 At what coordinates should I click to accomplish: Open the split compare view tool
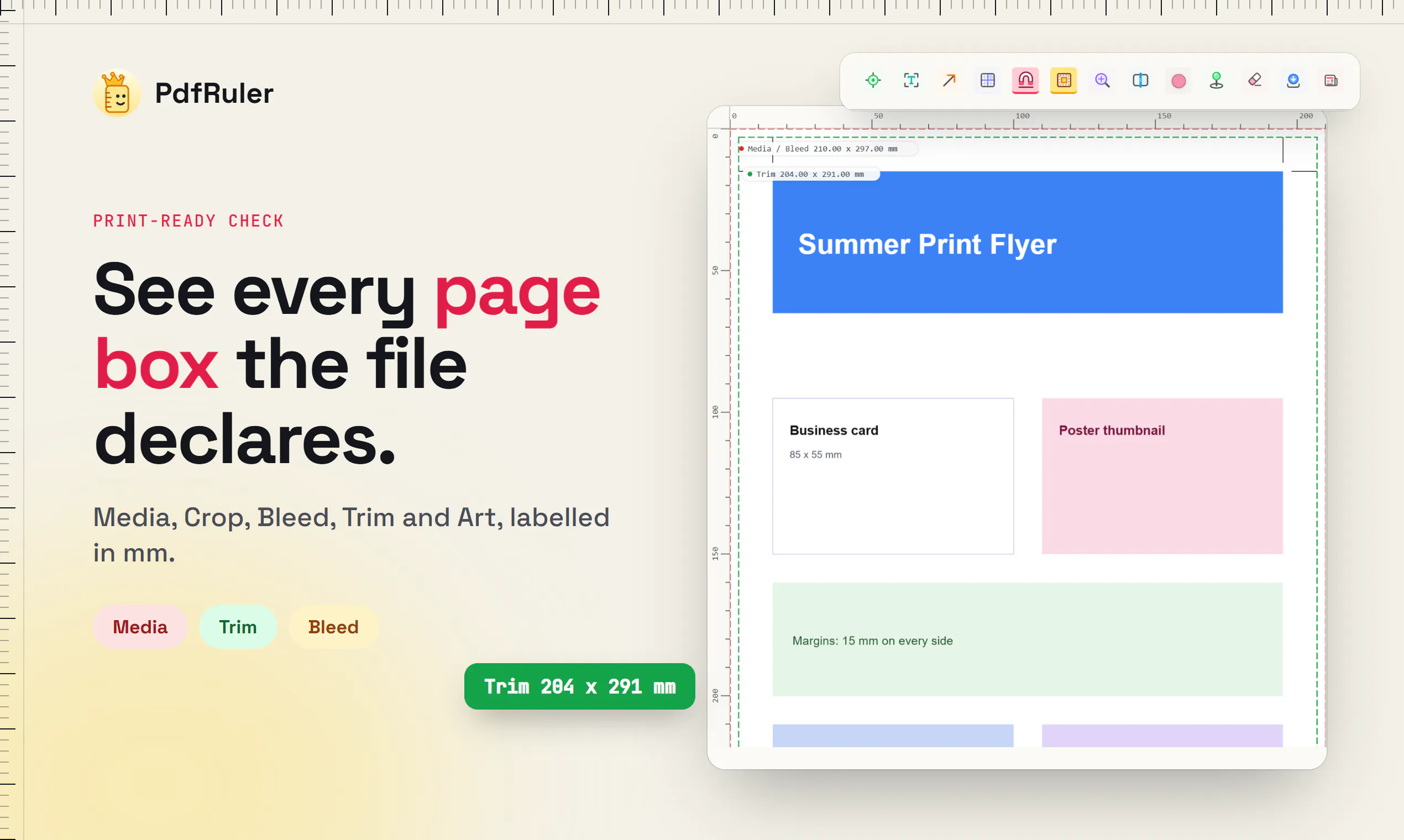(x=1140, y=80)
